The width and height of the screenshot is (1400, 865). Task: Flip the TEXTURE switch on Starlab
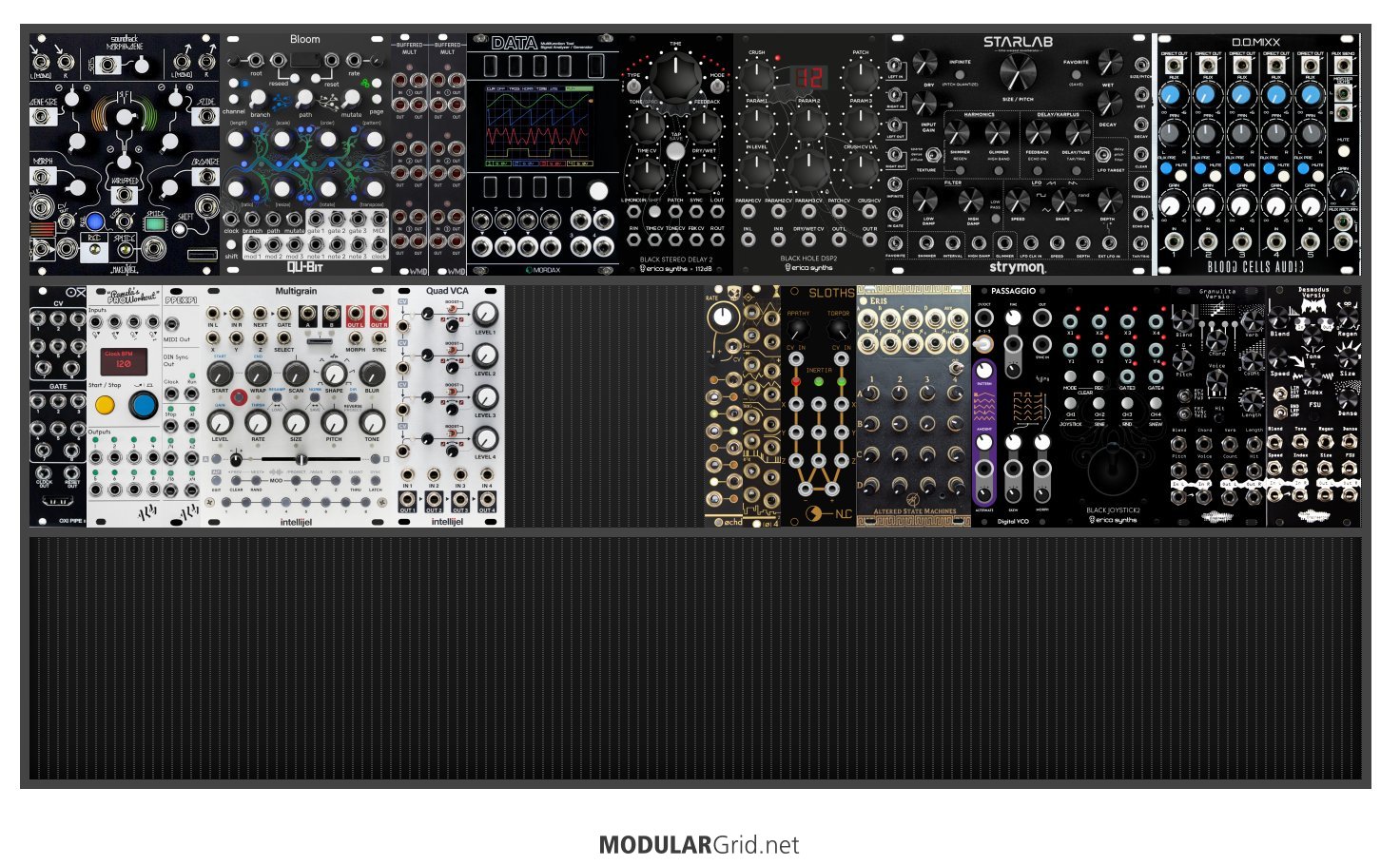pyautogui.click(x=933, y=153)
